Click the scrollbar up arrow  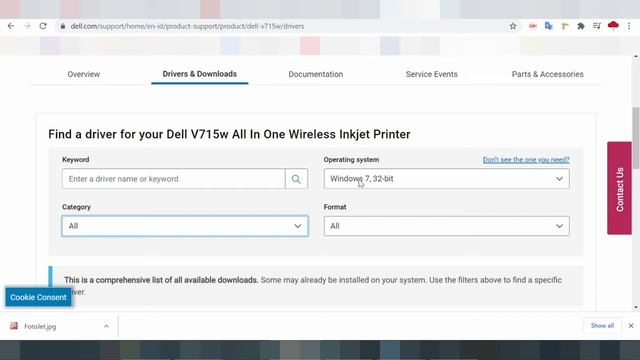[x=636, y=56]
